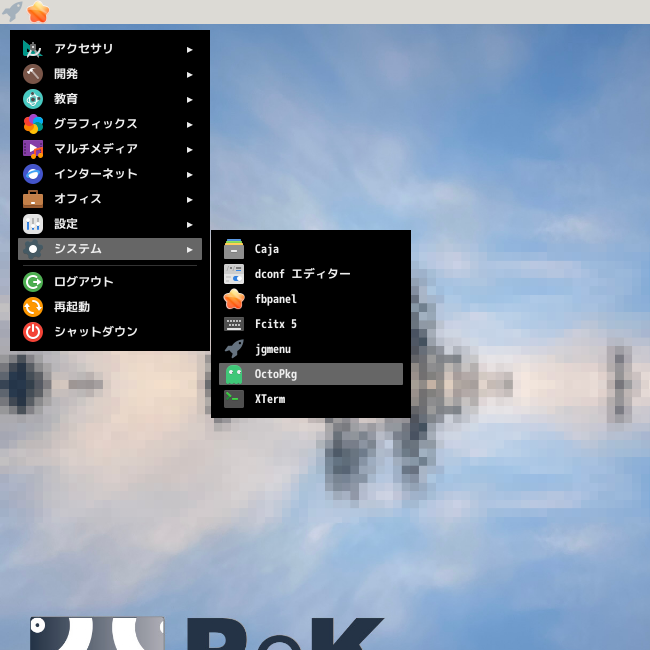650x650 pixels.
Task: Choose the オフィス menu entry
Action: pos(110,199)
